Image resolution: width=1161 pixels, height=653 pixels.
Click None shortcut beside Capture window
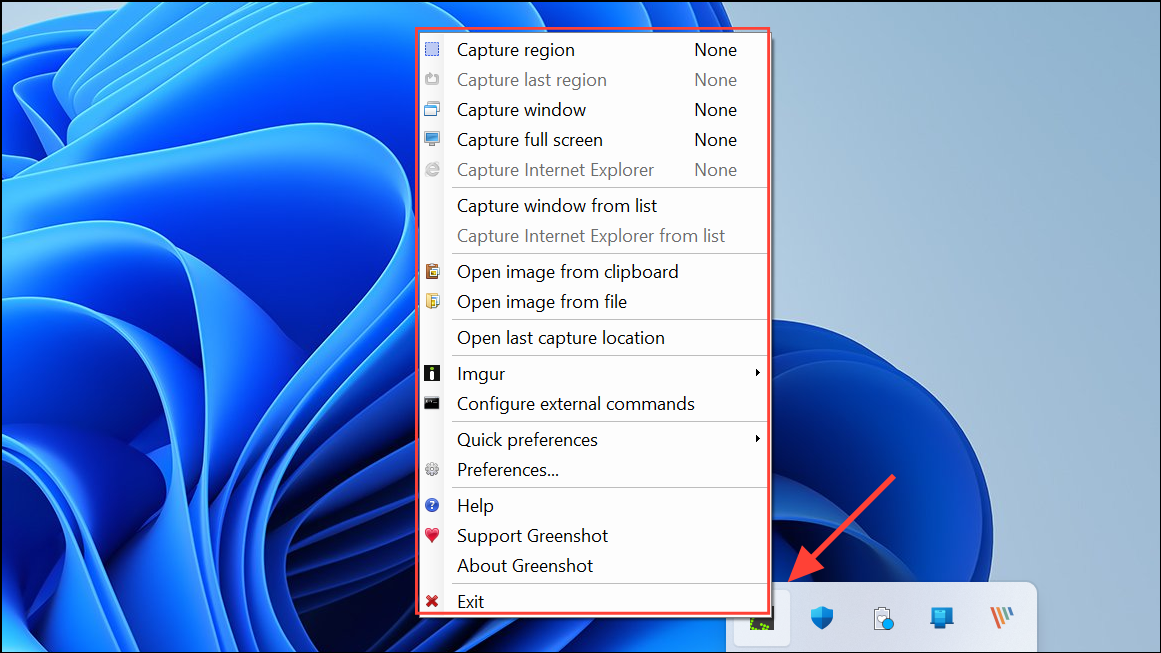[x=715, y=110]
